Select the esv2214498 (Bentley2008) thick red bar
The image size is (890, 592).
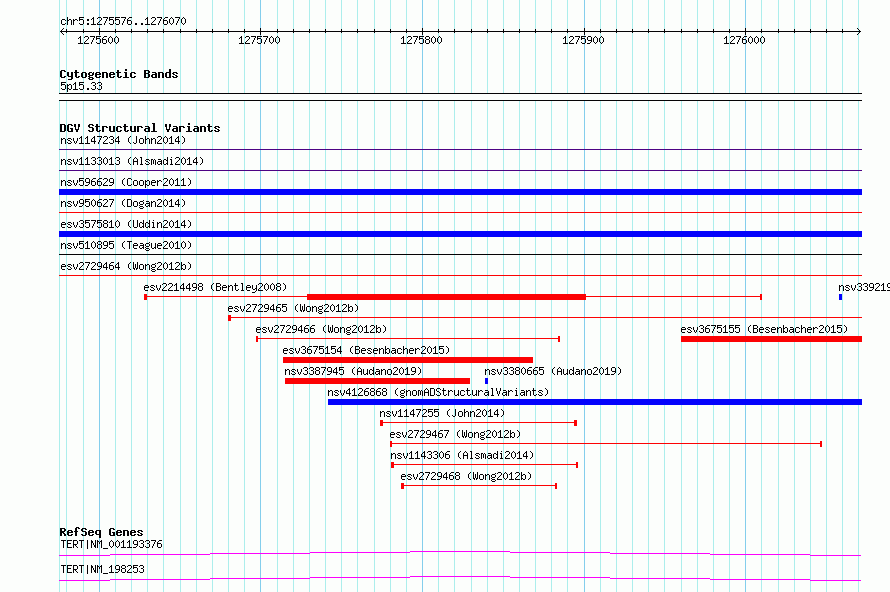coord(446,297)
